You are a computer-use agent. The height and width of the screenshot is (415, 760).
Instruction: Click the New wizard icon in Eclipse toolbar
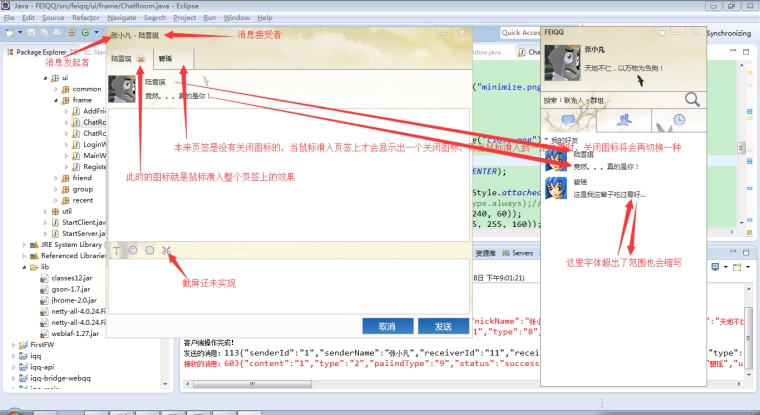click(10, 32)
